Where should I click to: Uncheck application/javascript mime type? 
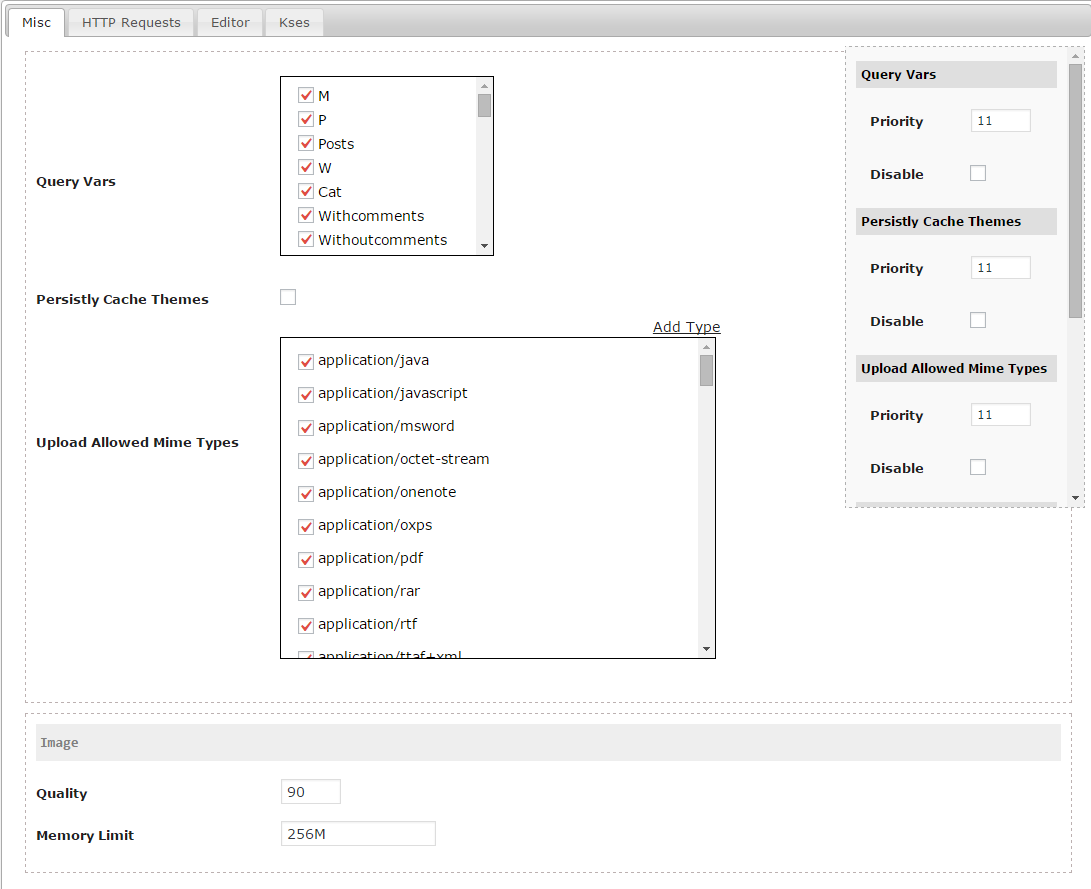(x=305, y=394)
